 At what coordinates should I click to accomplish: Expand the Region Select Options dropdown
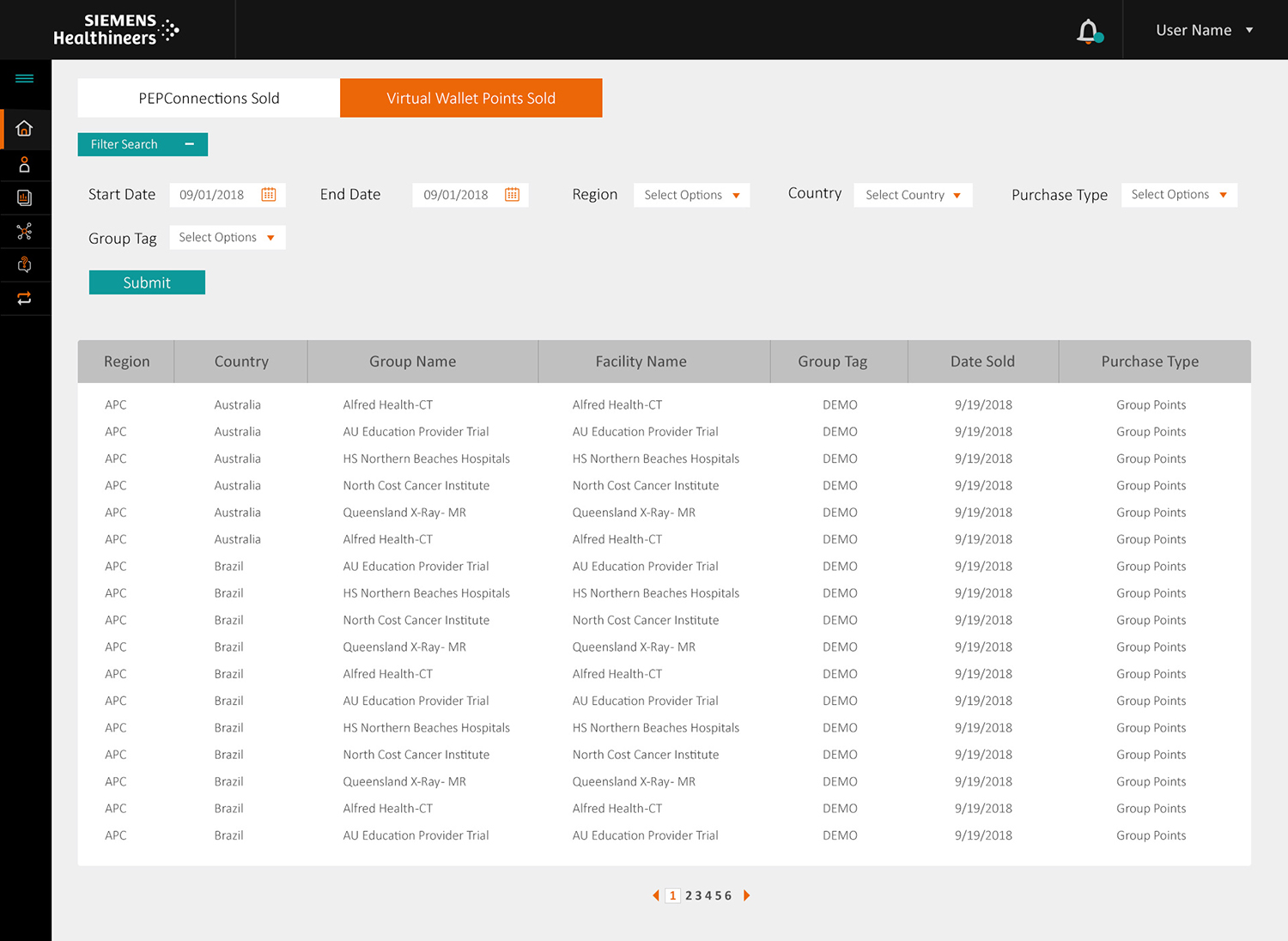(691, 195)
